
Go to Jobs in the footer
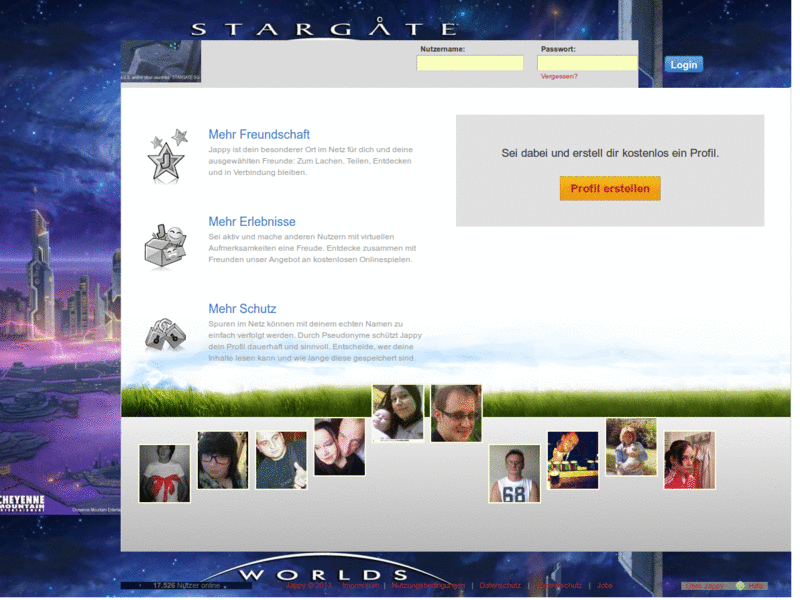pyautogui.click(x=605, y=585)
